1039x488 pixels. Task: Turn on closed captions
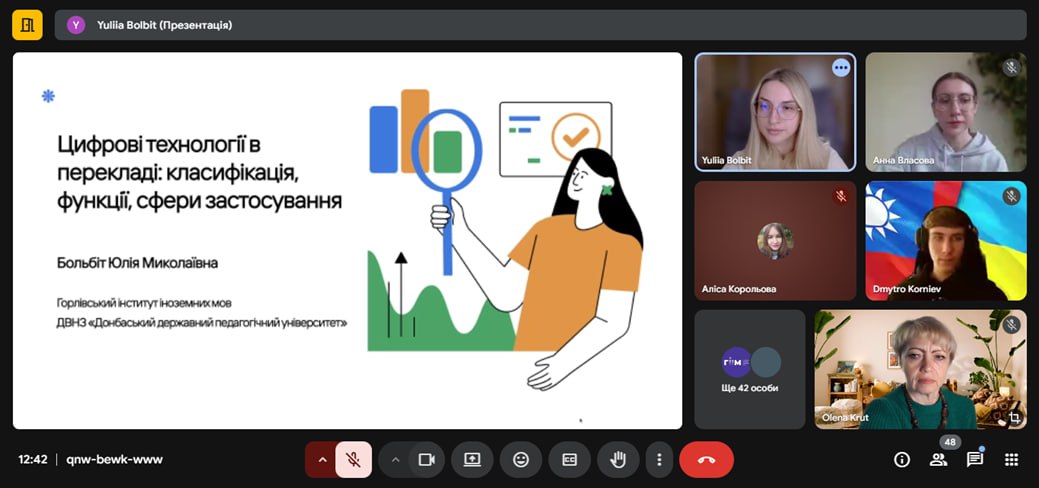point(569,459)
